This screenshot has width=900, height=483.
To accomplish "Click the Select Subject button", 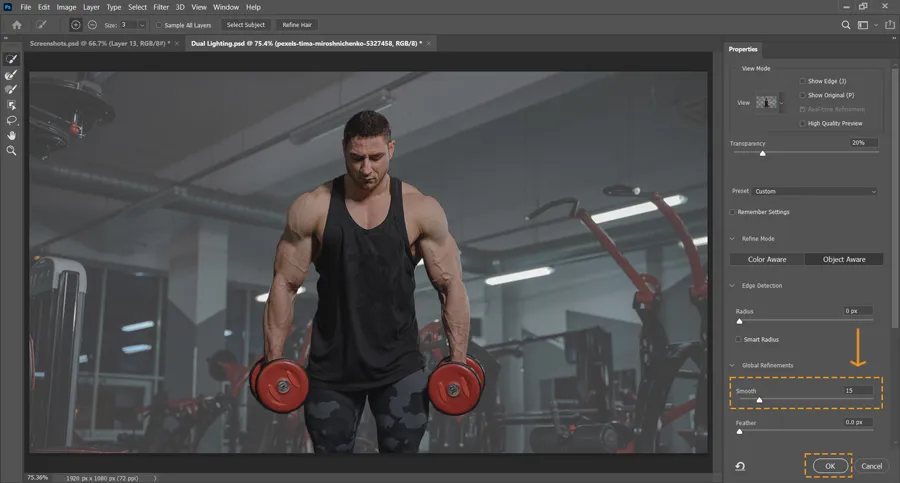I will pos(246,24).
